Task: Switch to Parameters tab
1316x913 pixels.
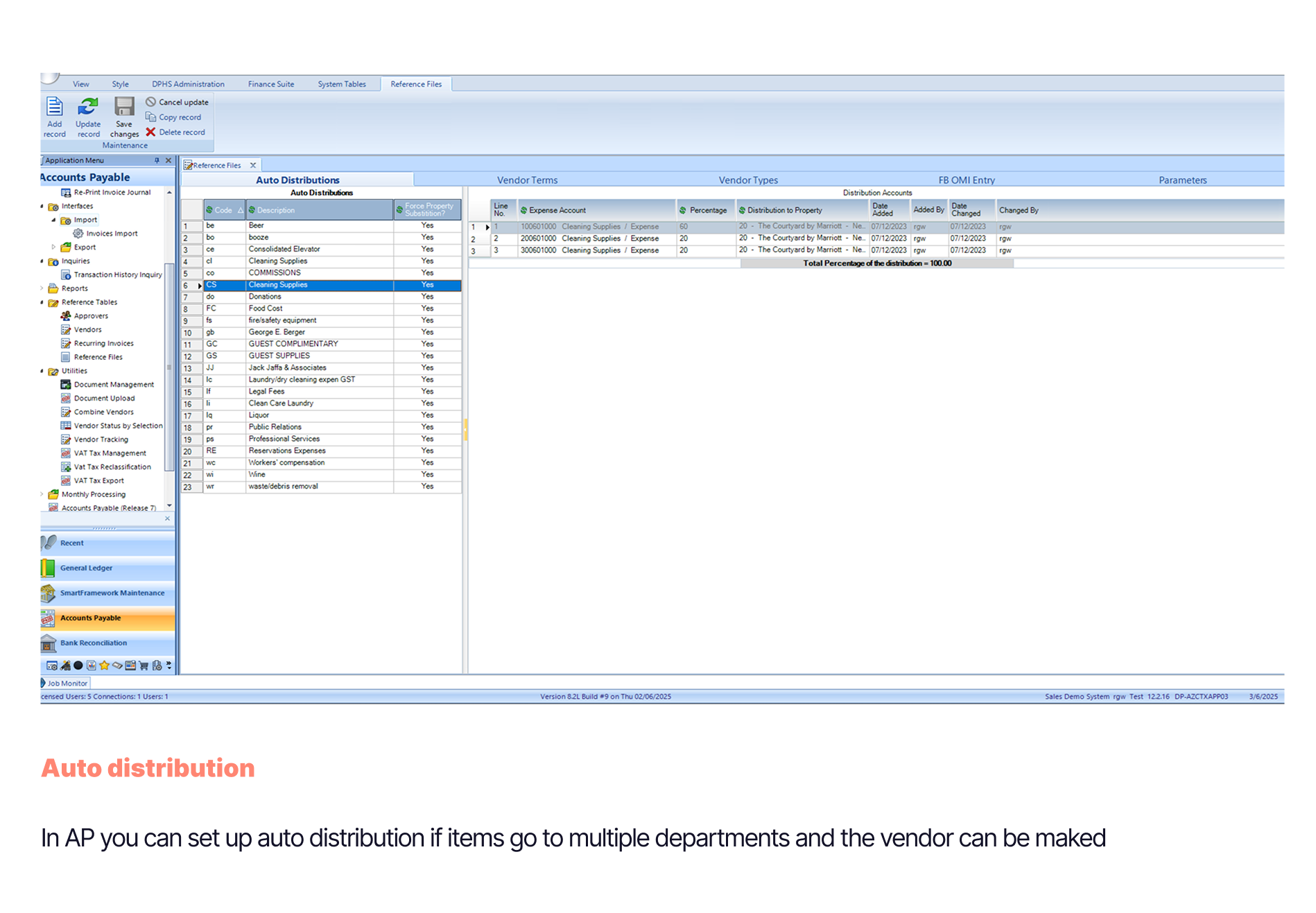Action: (1182, 180)
